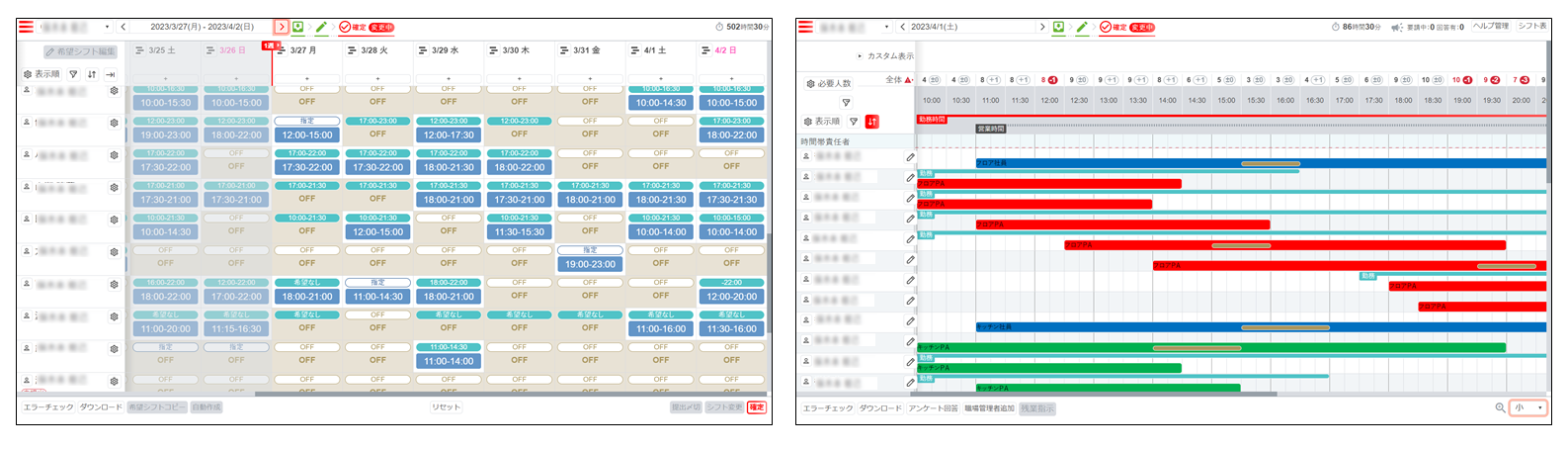Open the シフト表 tab
The width and height of the screenshot is (1568, 449).
[x=1532, y=26]
